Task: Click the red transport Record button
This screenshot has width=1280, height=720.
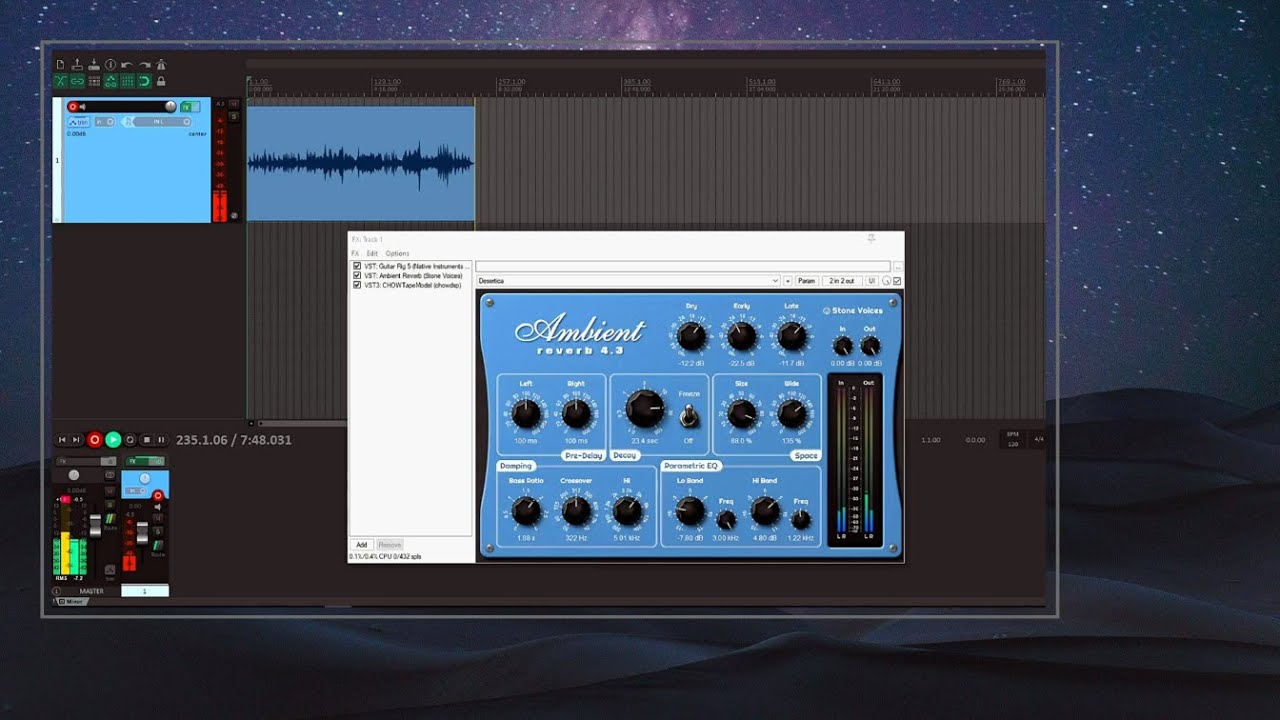Action: click(x=95, y=440)
